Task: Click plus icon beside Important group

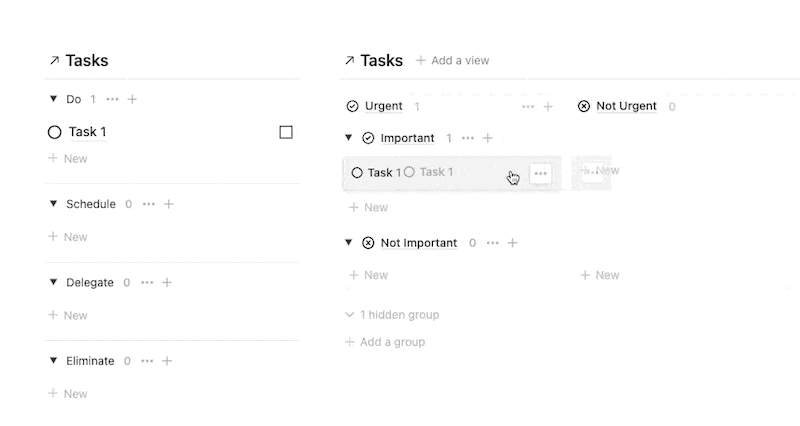Action: pos(488,138)
